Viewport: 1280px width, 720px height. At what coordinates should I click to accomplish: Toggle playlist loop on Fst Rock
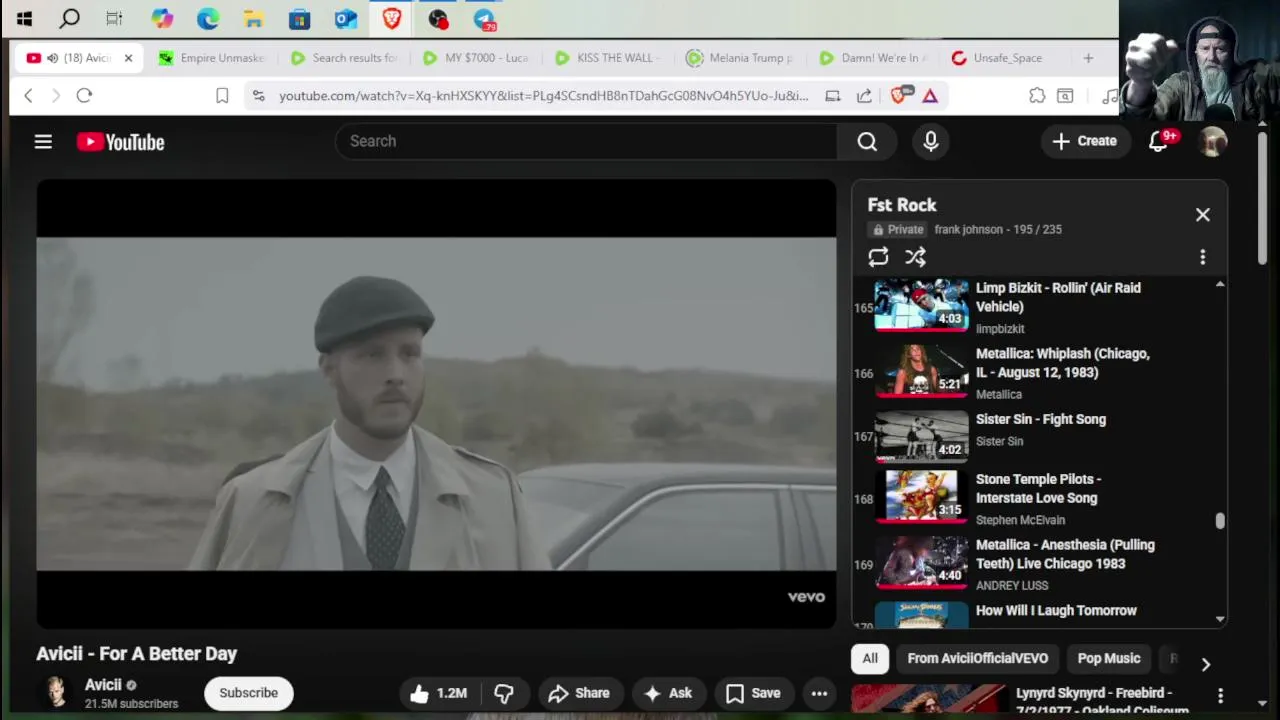(878, 257)
